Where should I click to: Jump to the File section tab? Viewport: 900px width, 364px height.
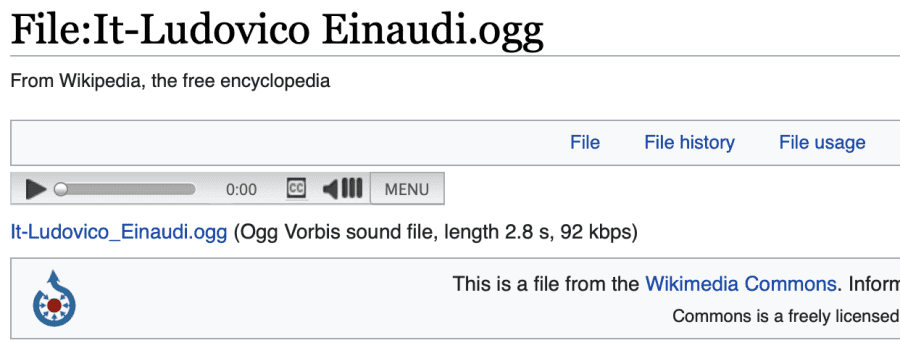(585, 142)
